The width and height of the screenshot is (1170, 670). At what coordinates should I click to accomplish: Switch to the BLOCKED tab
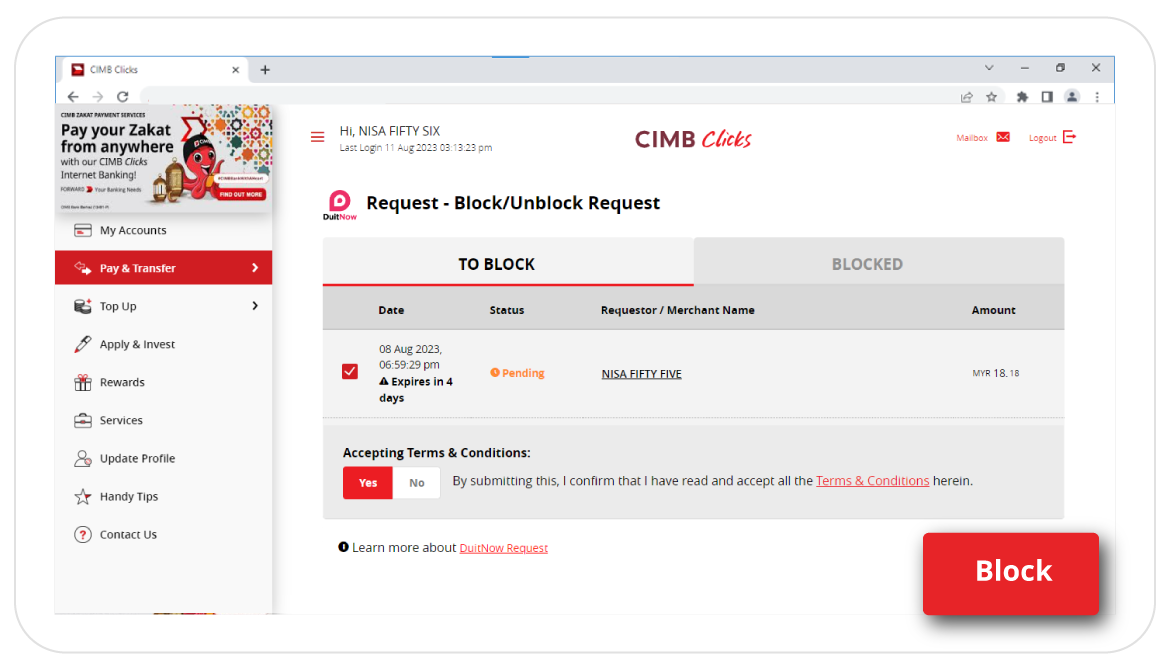pos(867,264)
